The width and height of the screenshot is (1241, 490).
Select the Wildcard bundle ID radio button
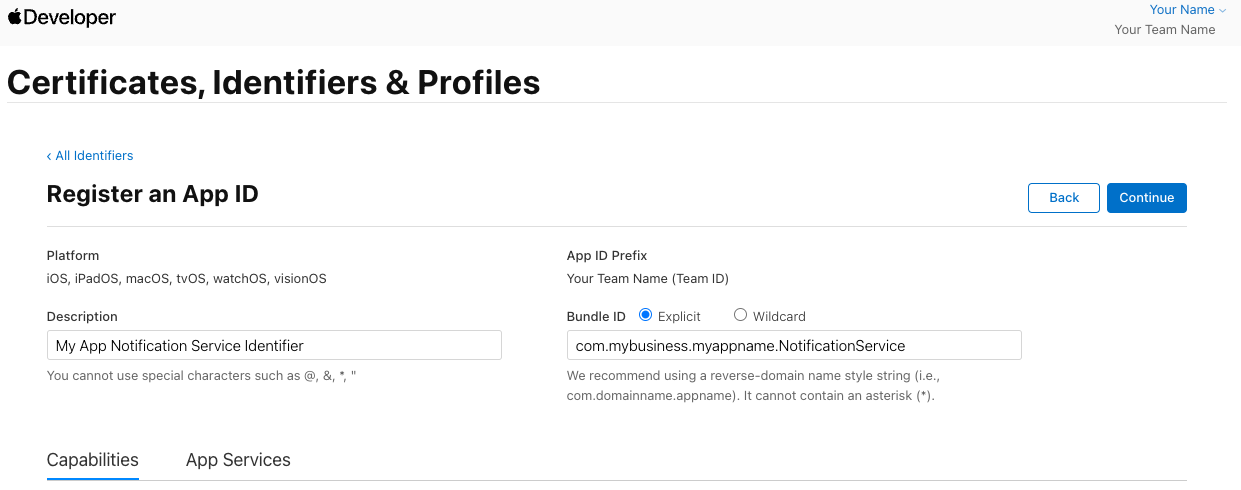coord(741,315)
